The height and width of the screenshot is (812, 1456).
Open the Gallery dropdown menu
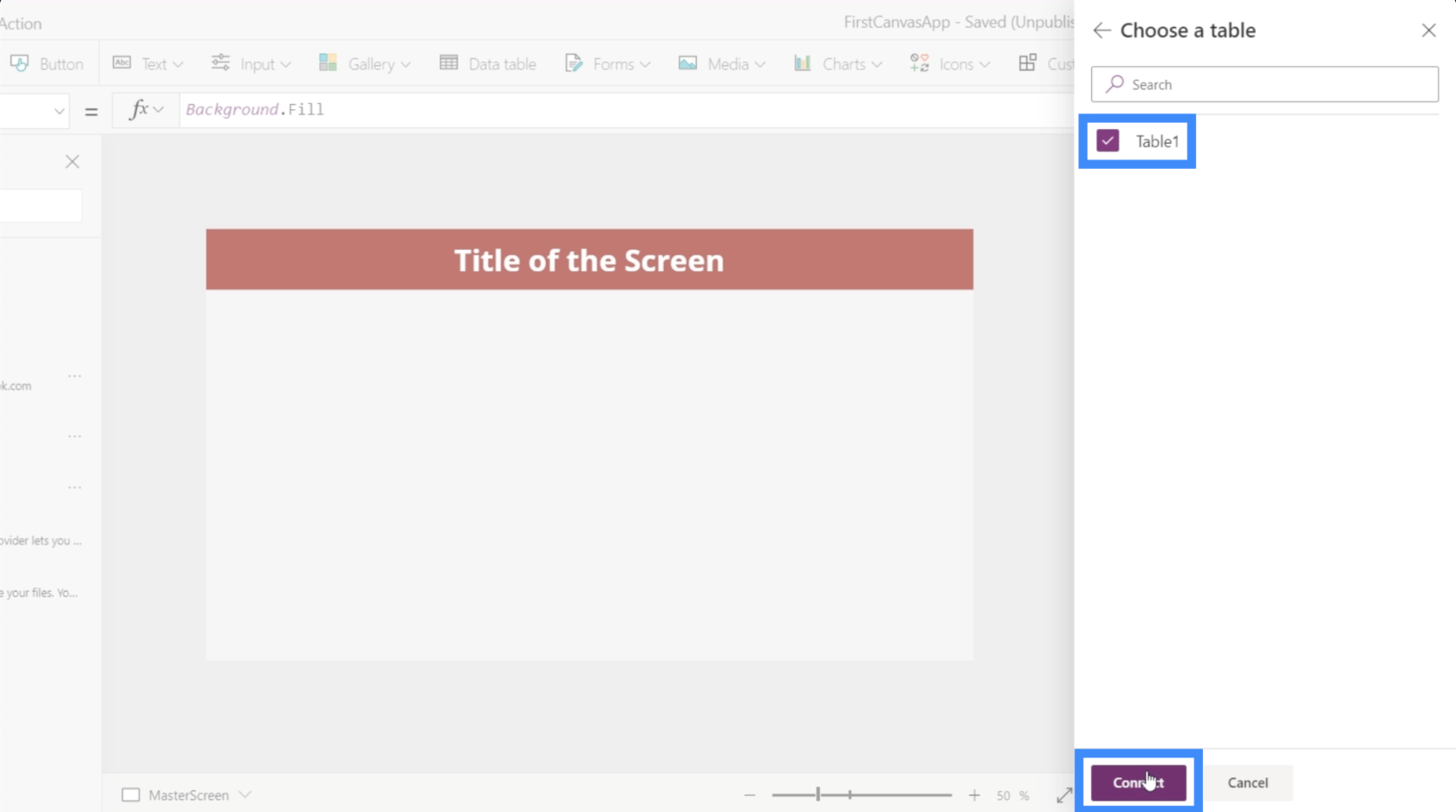(x=365, y=63)
